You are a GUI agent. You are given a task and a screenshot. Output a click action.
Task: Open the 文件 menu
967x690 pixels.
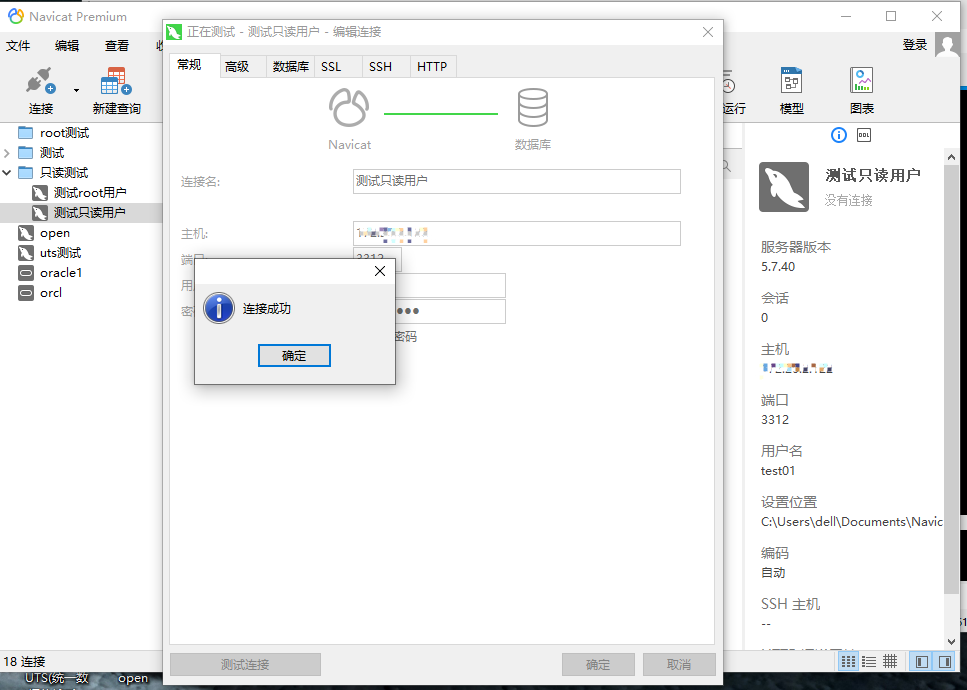click(x=18, y=45)
